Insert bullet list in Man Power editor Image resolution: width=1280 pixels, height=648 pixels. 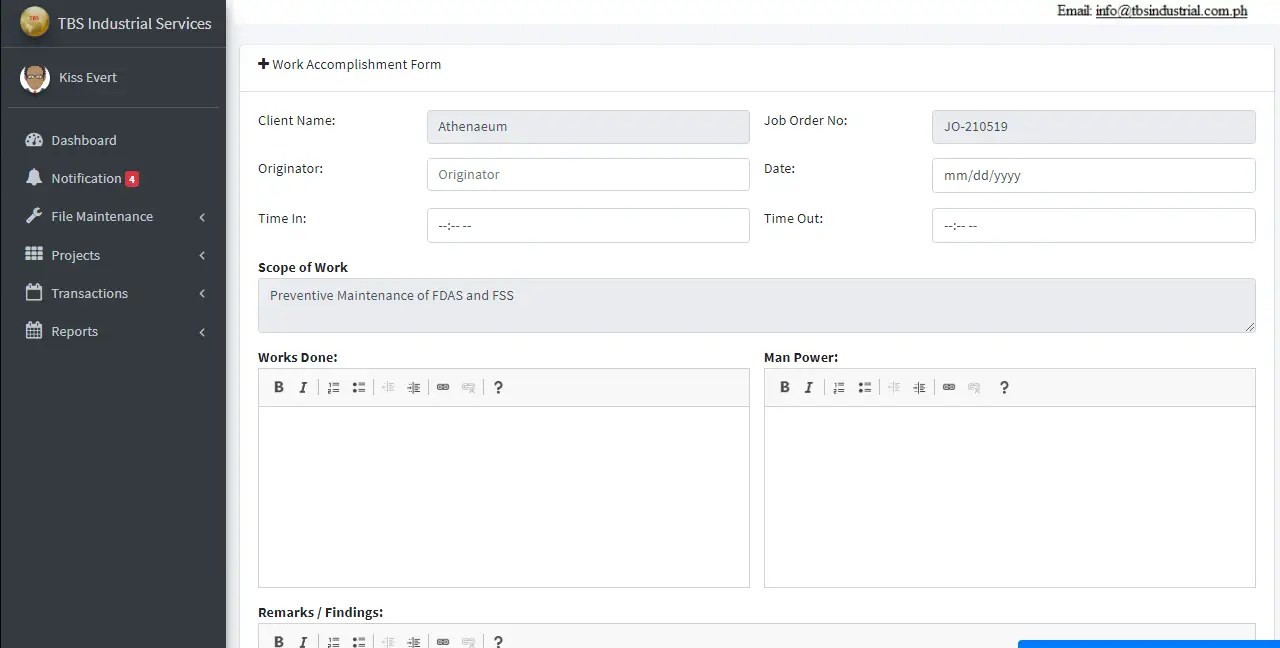864,387
